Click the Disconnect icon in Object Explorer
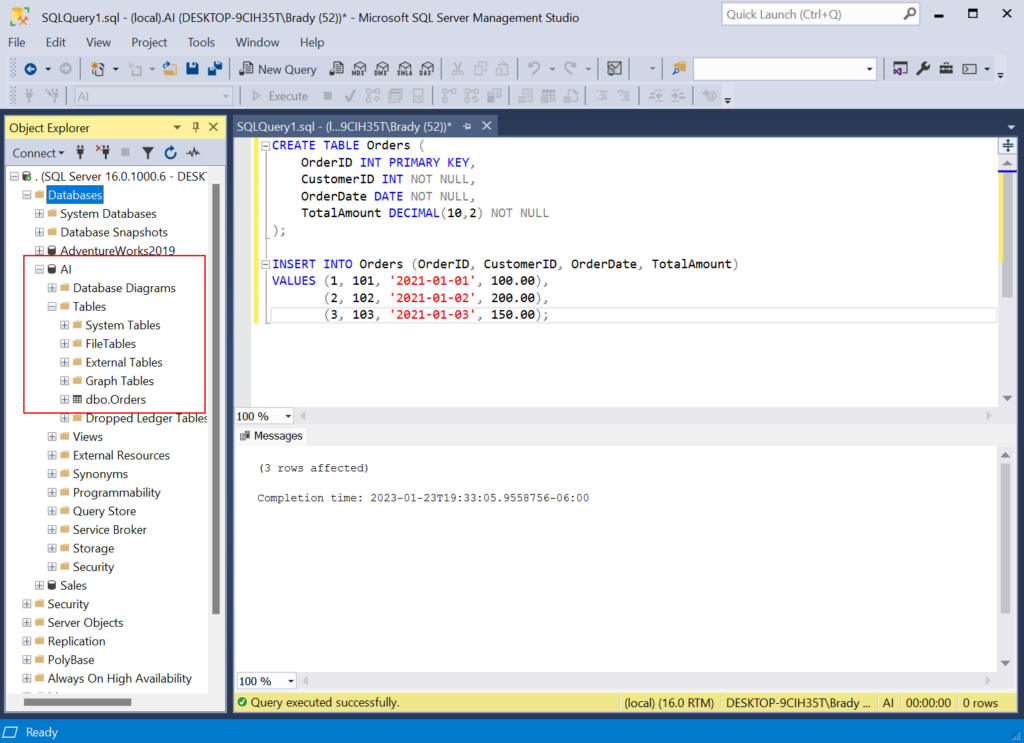Image resolution: width=1024 pixels, height=743 pixels. (x=104, y=153)
